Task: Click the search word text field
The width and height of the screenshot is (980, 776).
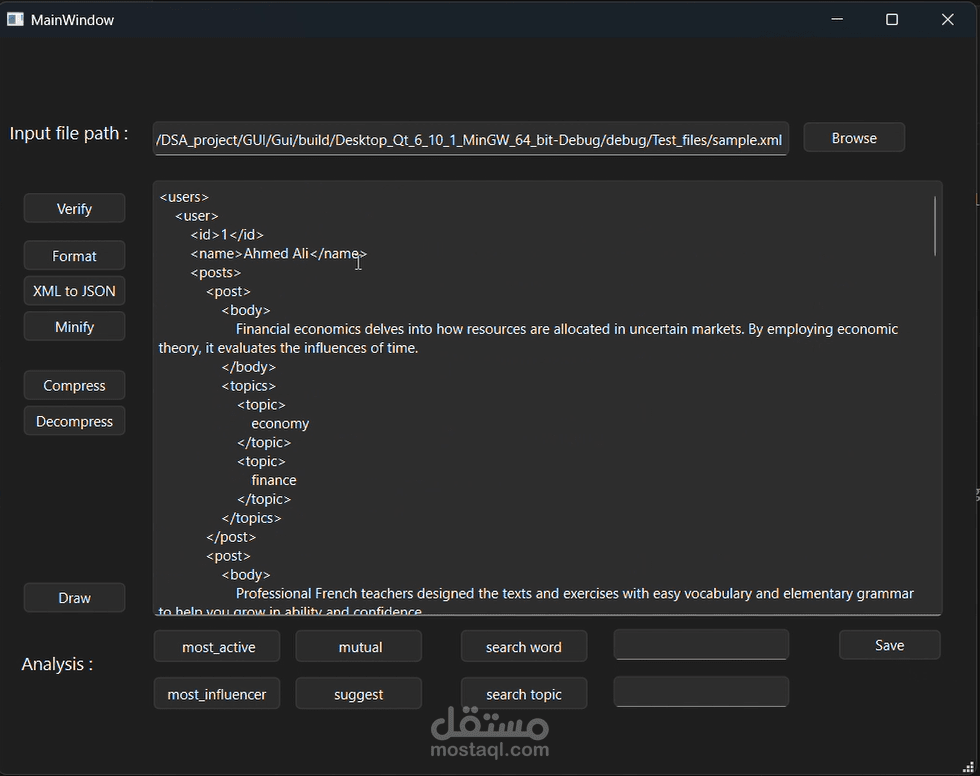Action: (x=701, y=645)
